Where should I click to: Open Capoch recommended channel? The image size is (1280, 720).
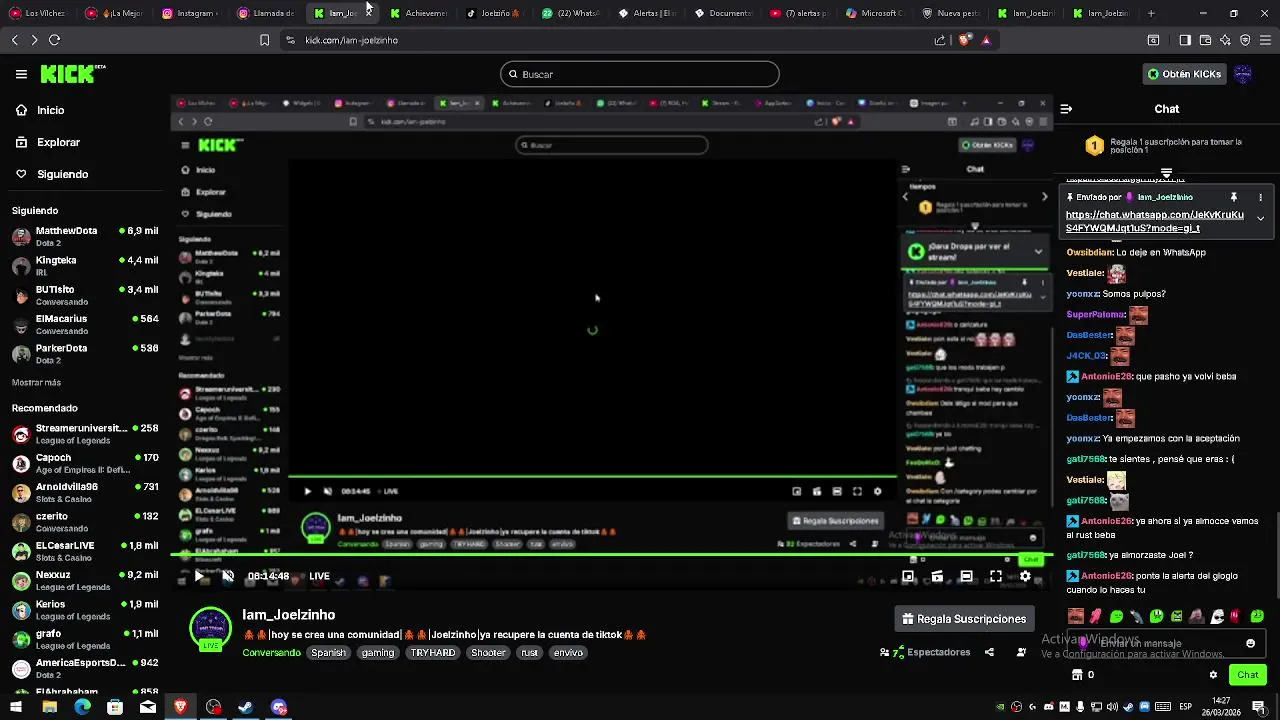pos(85,463)
